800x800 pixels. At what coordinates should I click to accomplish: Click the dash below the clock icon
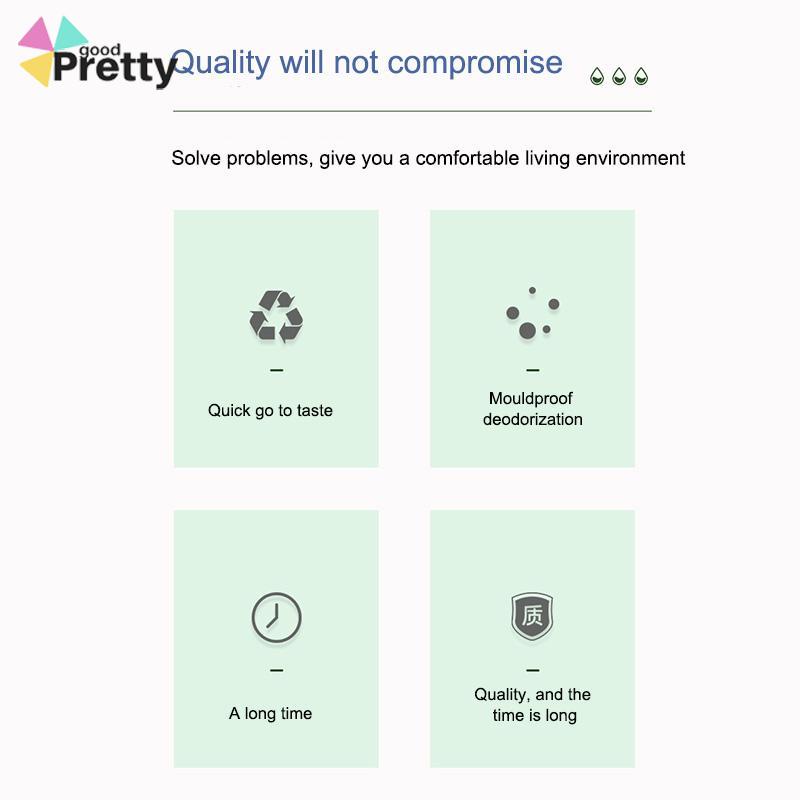(x=276, y=670)
